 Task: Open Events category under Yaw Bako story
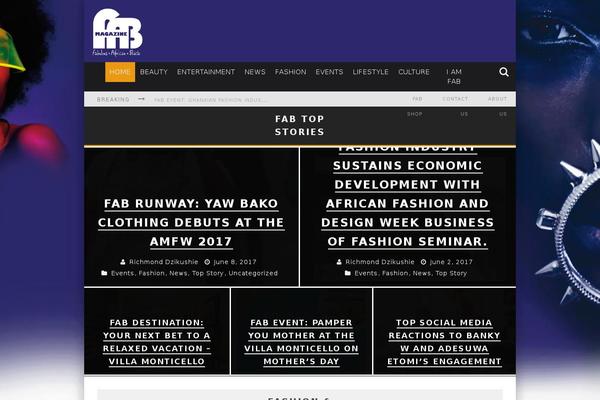pos(122,273)
